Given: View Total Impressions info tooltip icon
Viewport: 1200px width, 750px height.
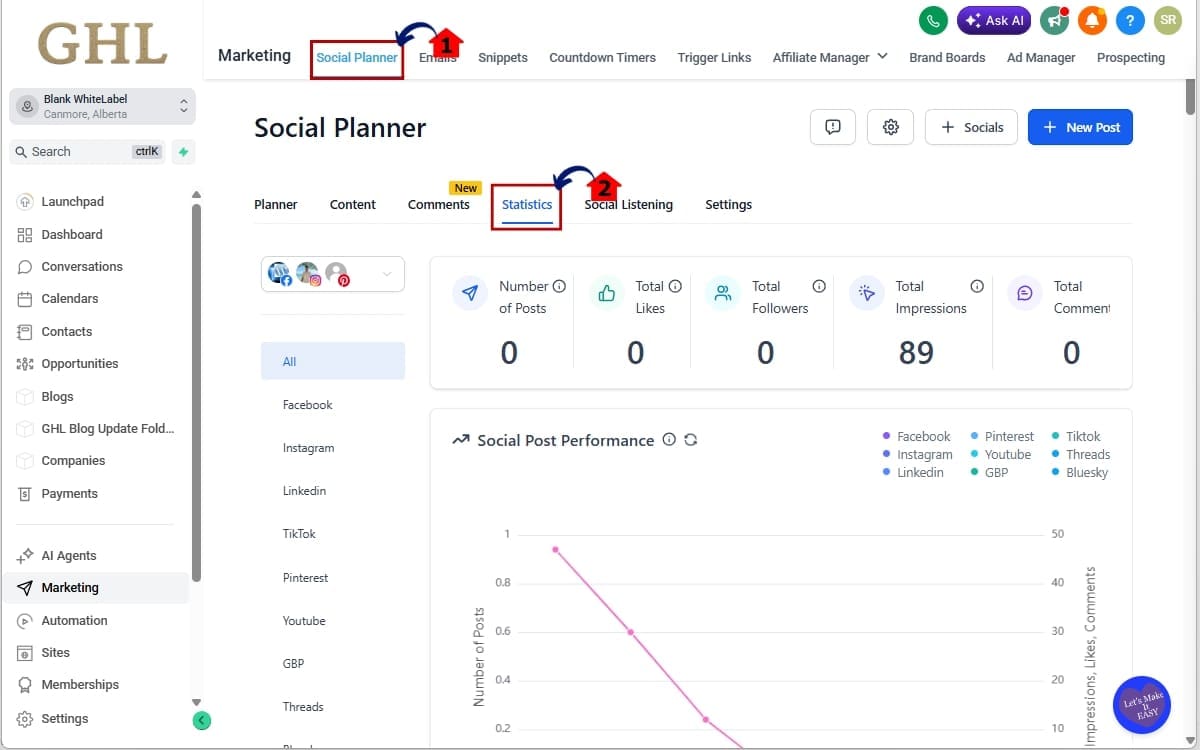Looking at the screenshot, I should pos(976,285).
